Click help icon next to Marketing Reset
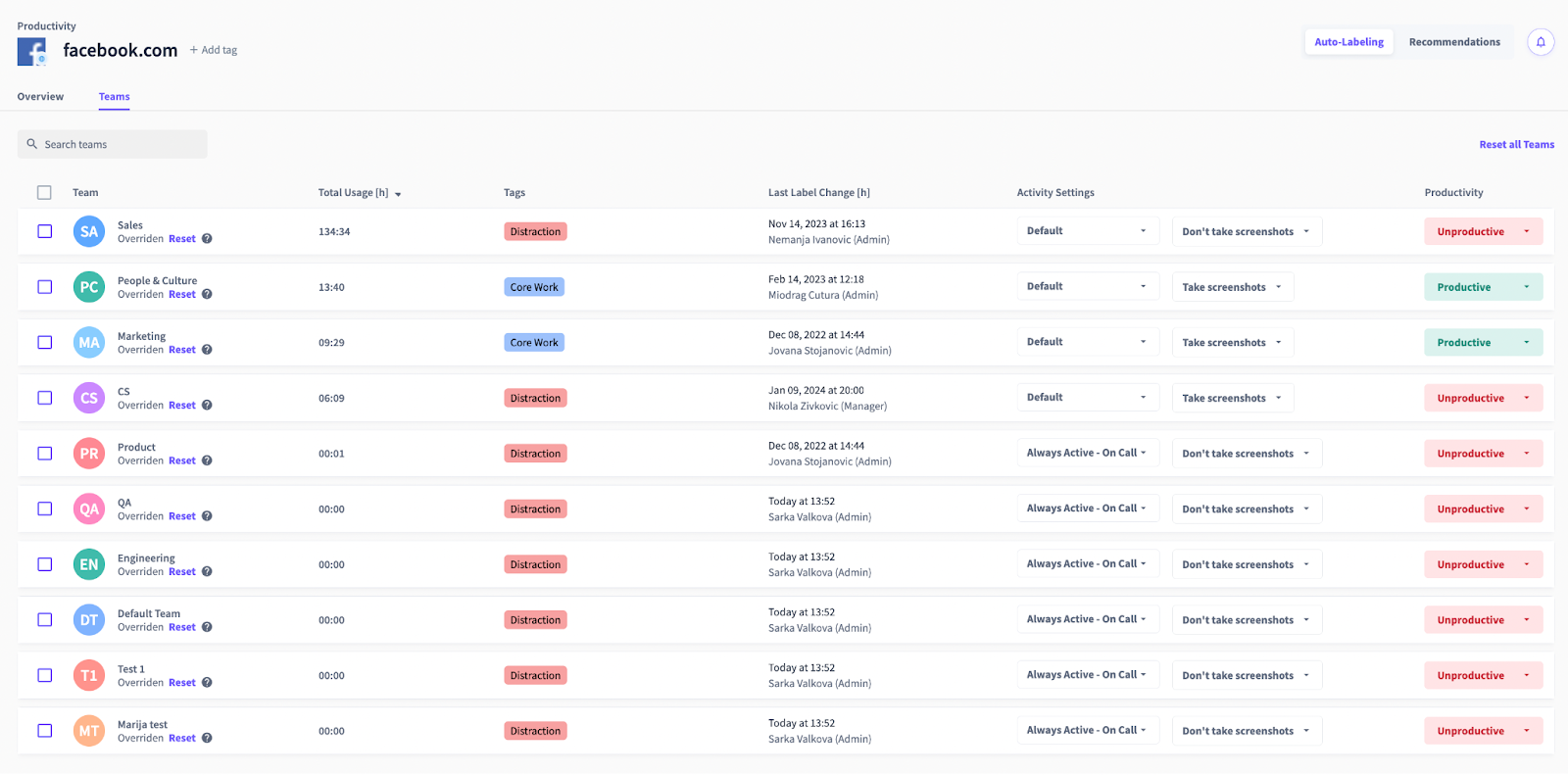This screenshot has height=775, width=1568. tap(207, 350)
